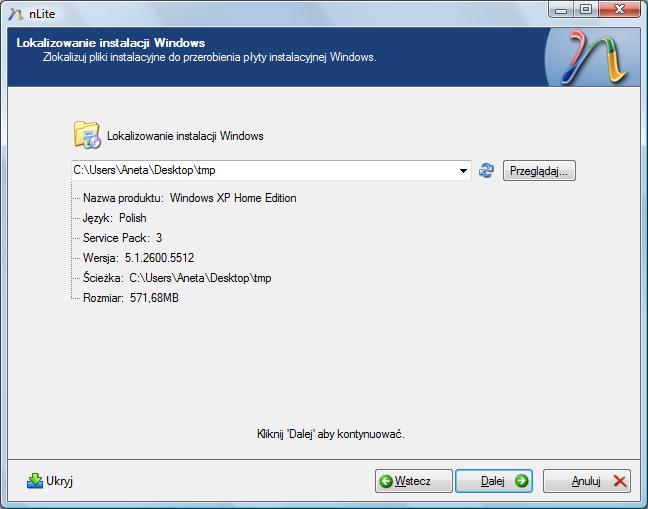Select the 'Ścieżka: C:\Users\Aneta\Desktop\tmp' row
Viewport: 648px width, 509px height.
tap(177, 278)
